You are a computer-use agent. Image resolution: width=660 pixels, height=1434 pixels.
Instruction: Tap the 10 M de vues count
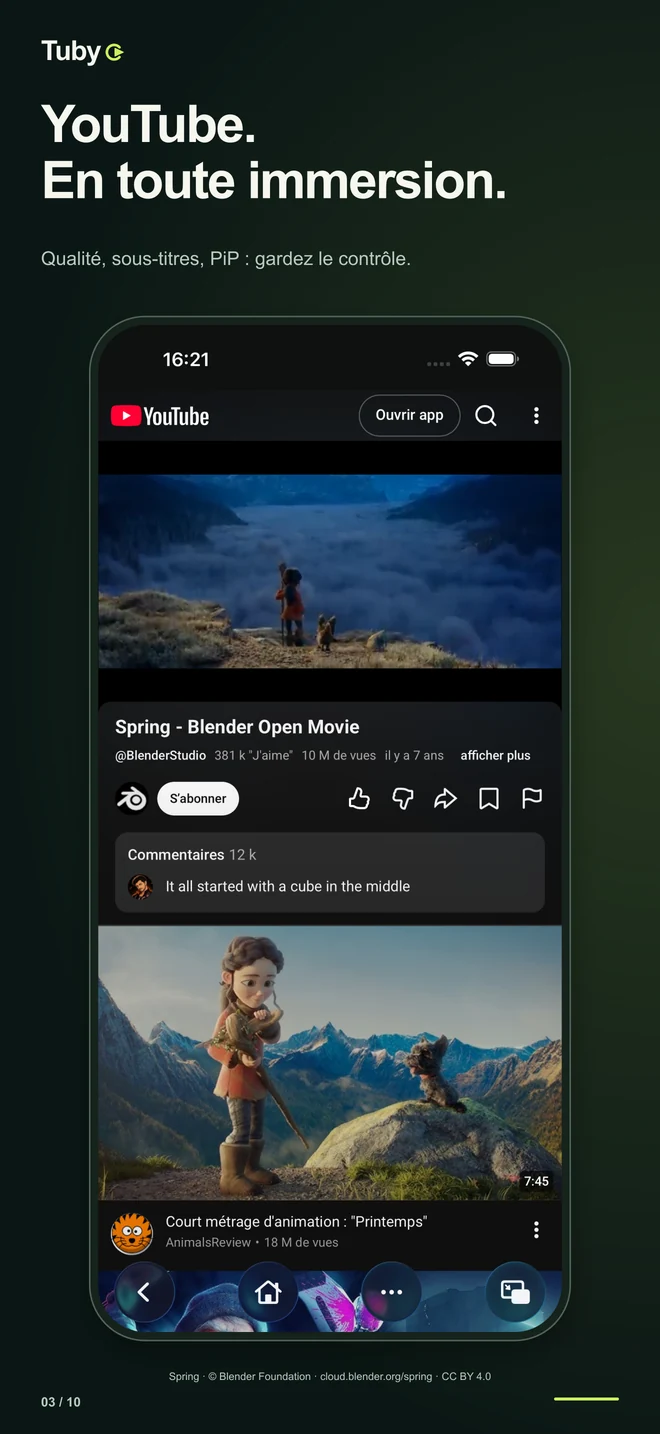point(339,756)
